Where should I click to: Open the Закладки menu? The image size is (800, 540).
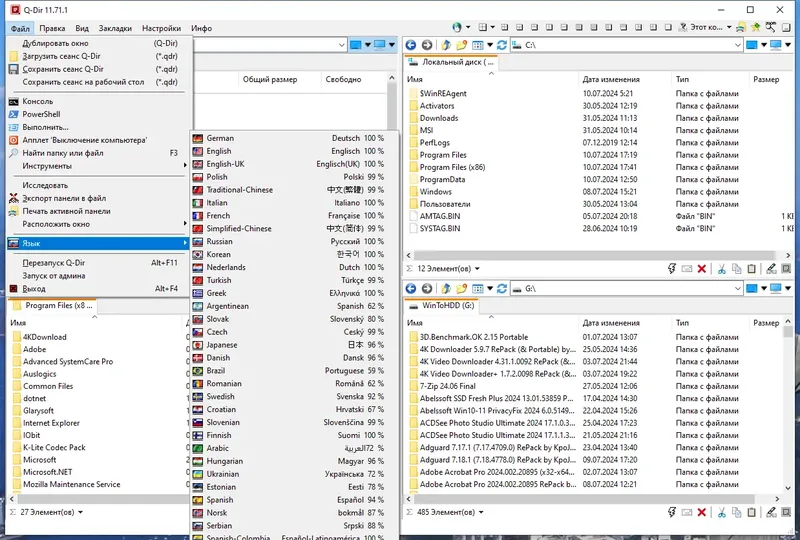pyautogui.click(x=115, y=28)
